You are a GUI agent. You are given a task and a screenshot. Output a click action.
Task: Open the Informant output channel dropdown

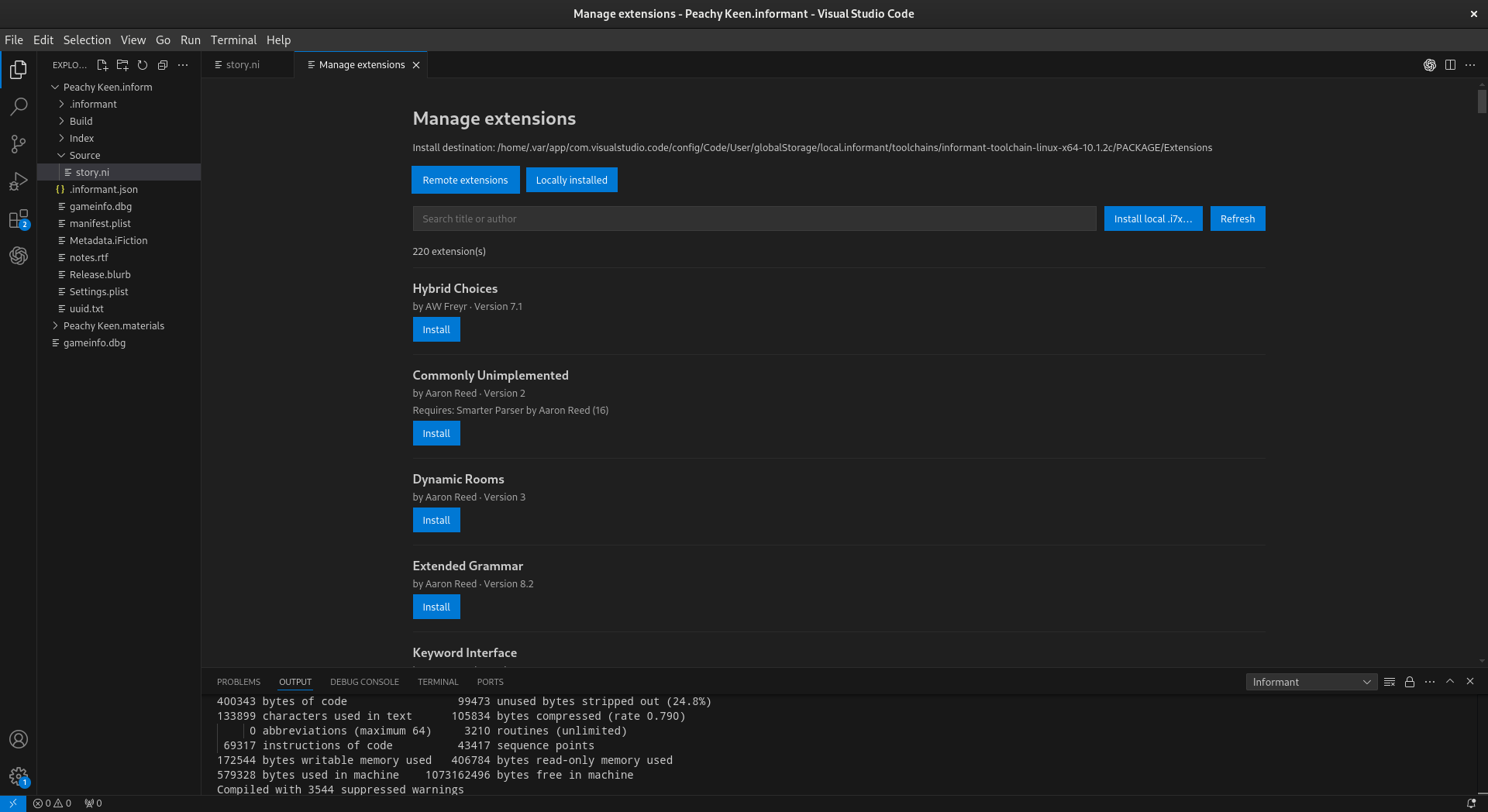pos(1311,682)
